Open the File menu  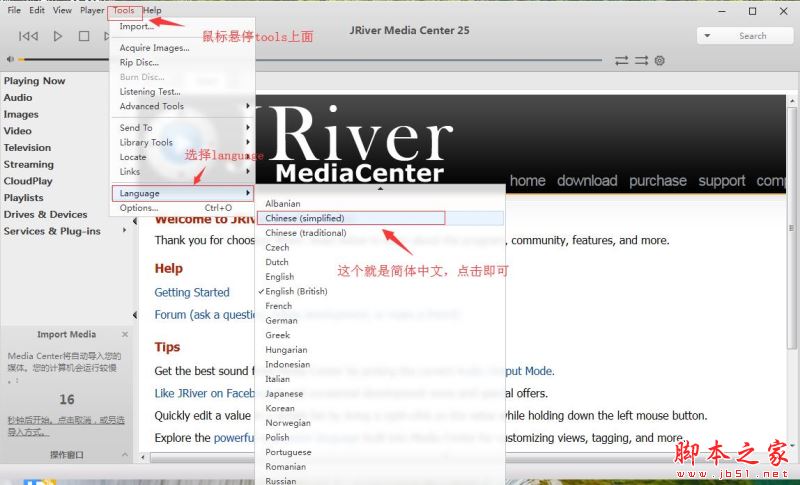(x=14, y=10)
